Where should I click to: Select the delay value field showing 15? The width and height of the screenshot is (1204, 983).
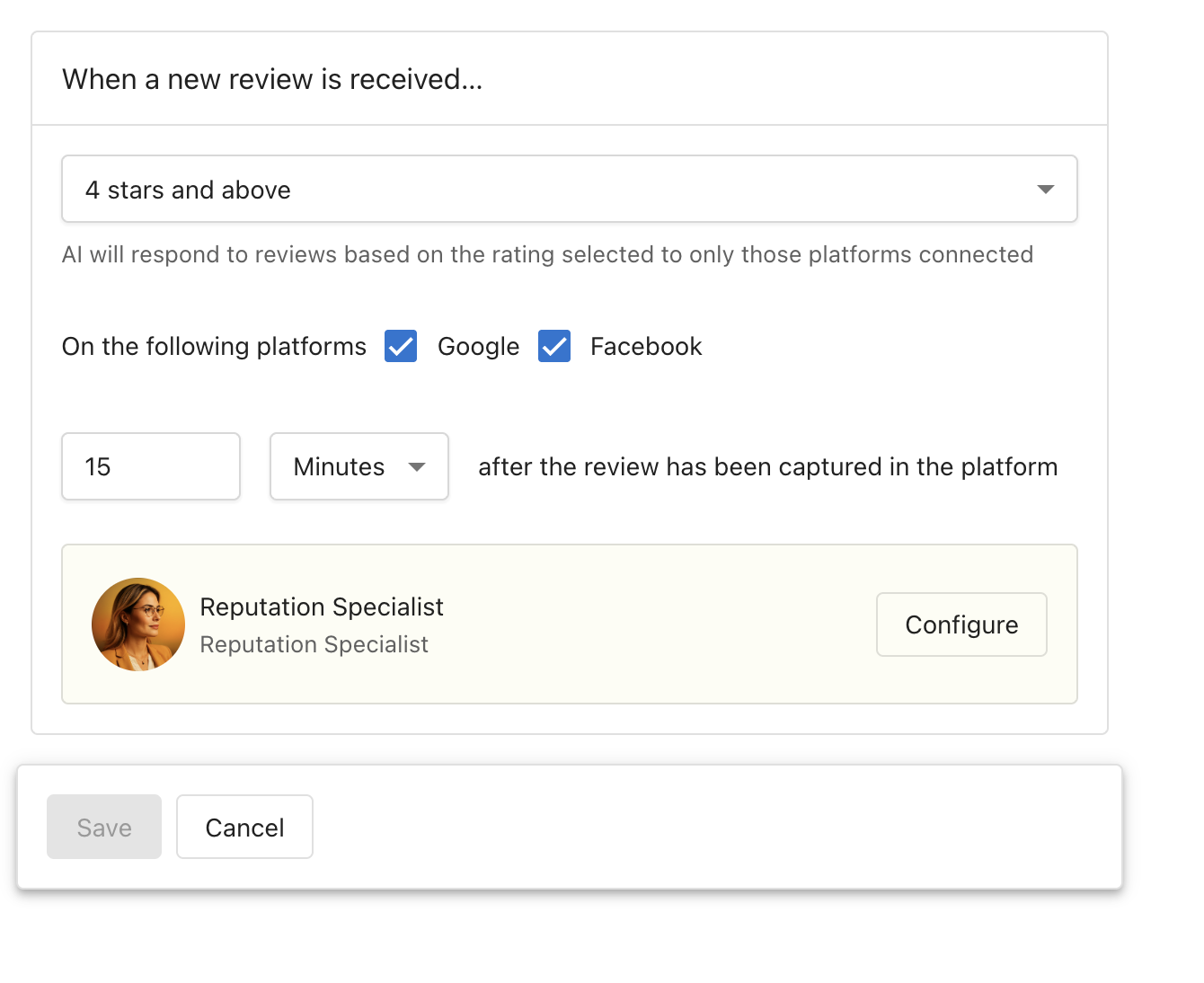pos(150,465)
